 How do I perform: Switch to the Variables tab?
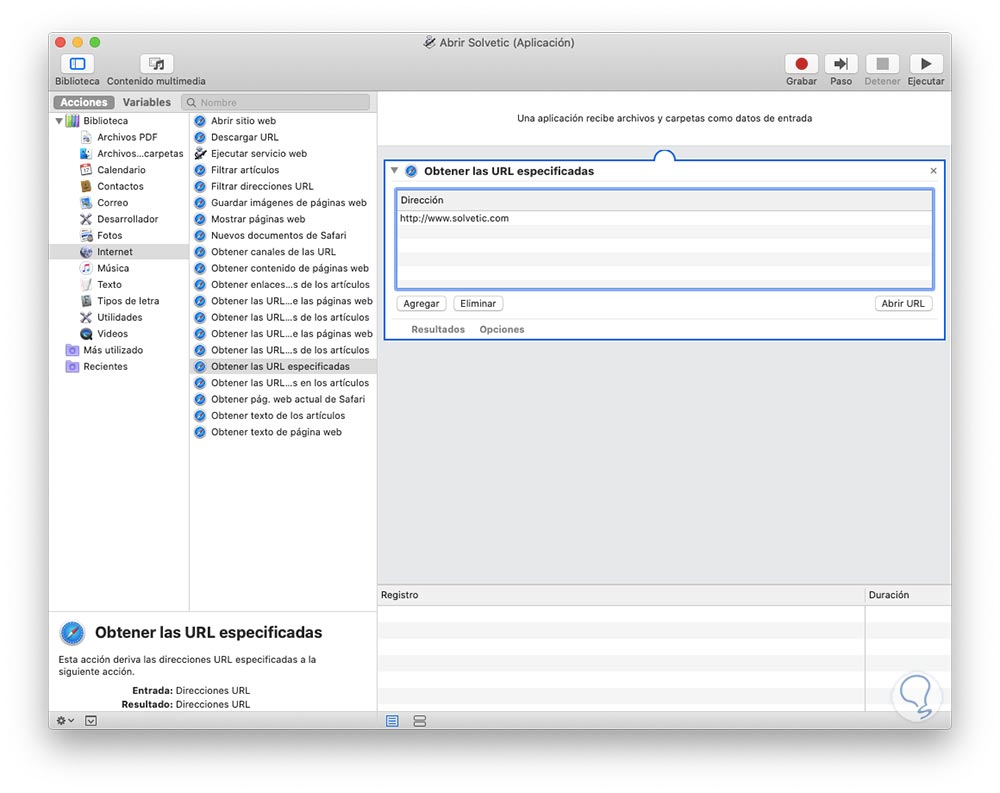147,102
